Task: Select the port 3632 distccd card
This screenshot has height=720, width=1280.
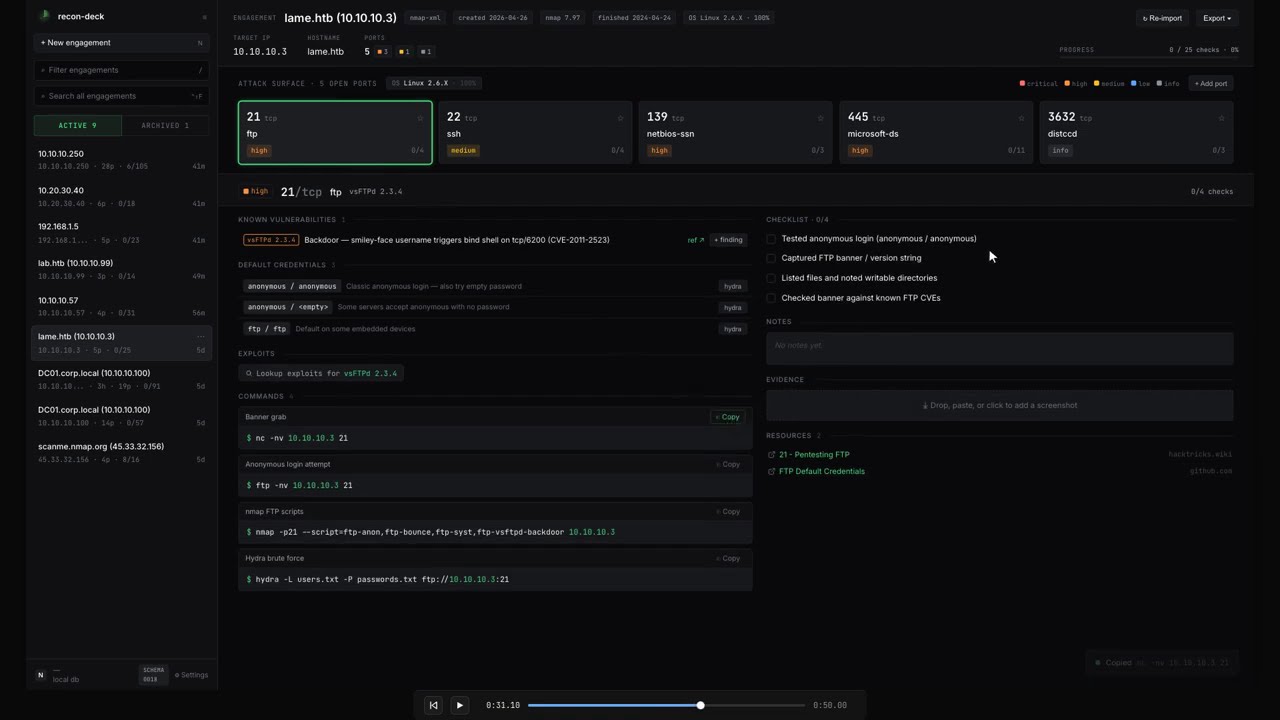Action: [x=1136, y=132]
